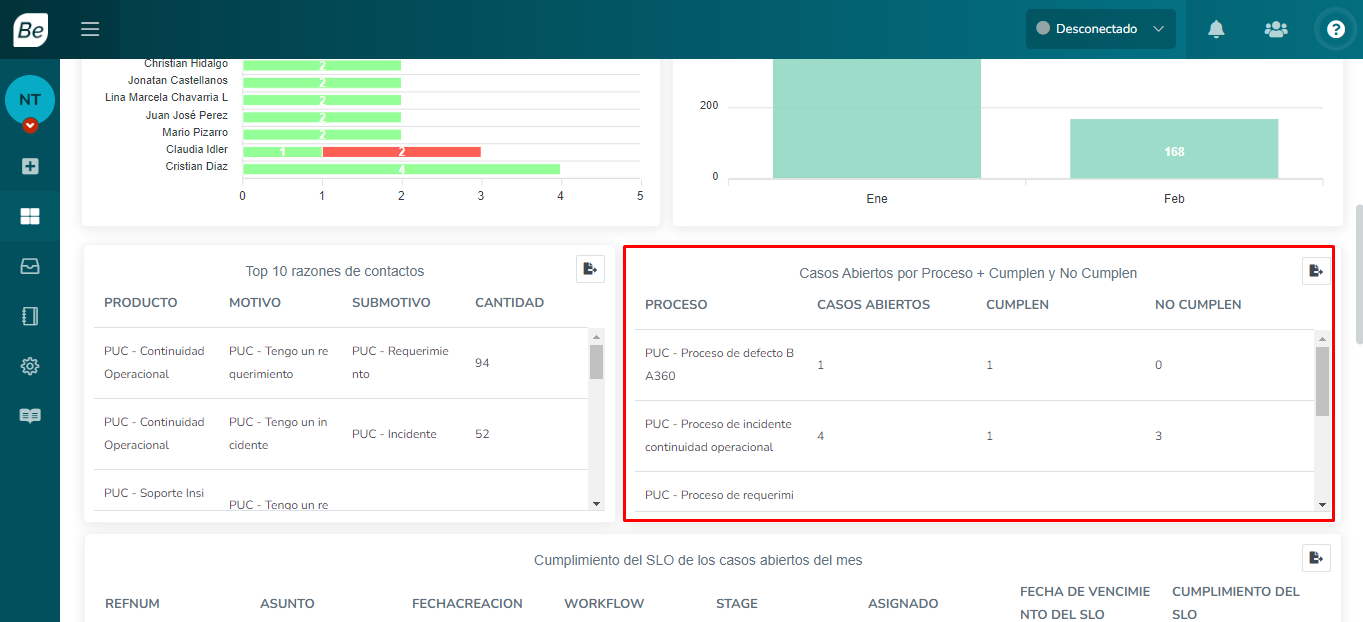
Task: Open the dashboard grid icon in sidebar
Action: [x=30, y=216]
